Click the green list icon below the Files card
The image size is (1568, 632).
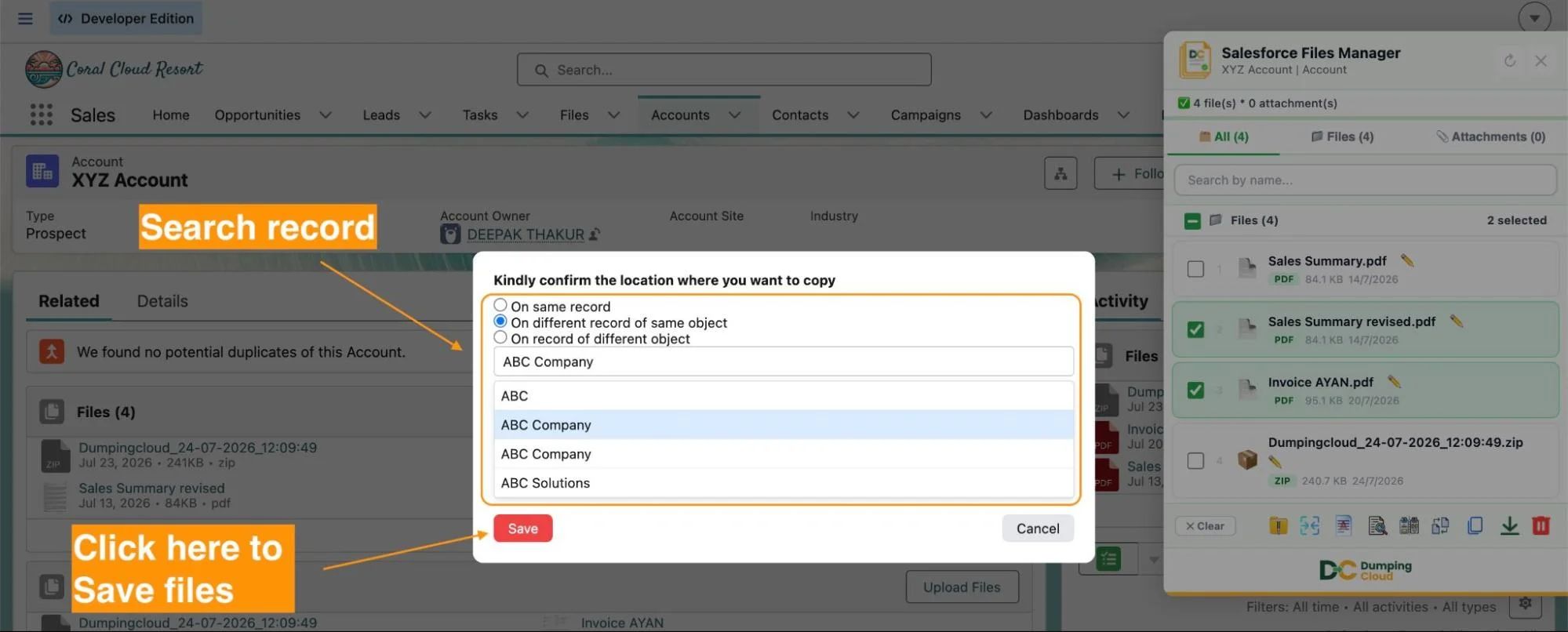[1108, 559]
